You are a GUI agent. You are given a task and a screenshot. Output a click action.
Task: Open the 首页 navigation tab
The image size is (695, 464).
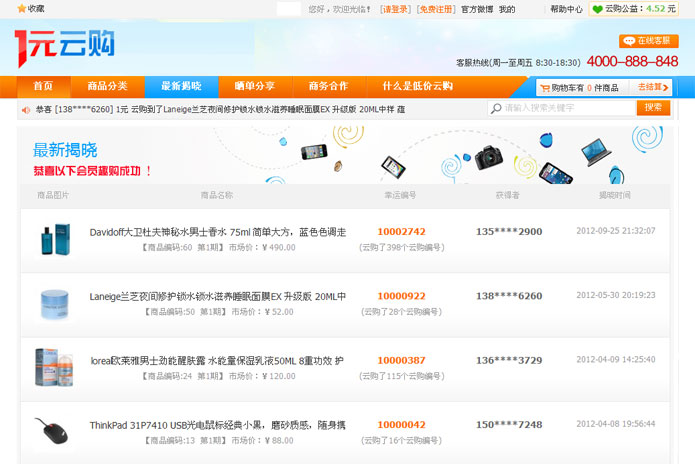point(43,86)
